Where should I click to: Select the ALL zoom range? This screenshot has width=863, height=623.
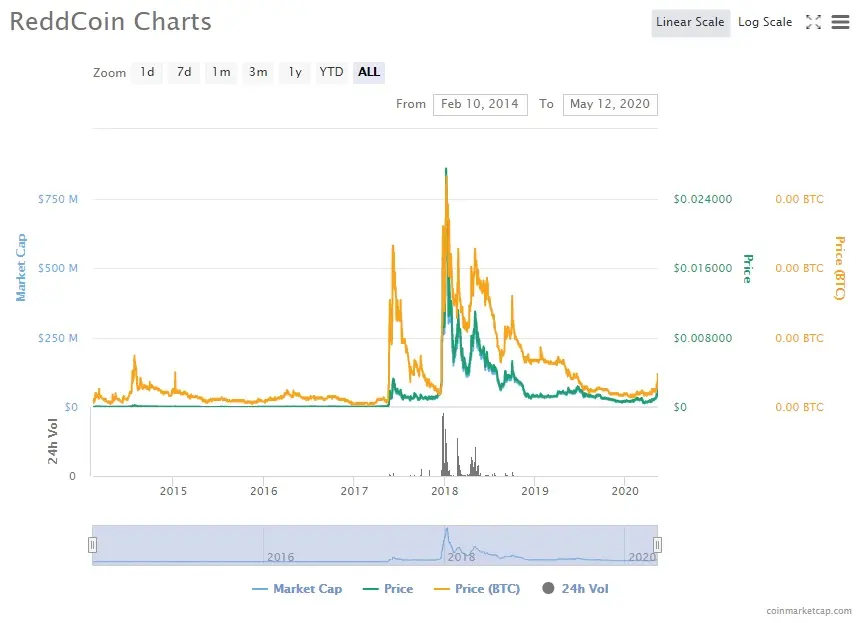click(369, 72)
